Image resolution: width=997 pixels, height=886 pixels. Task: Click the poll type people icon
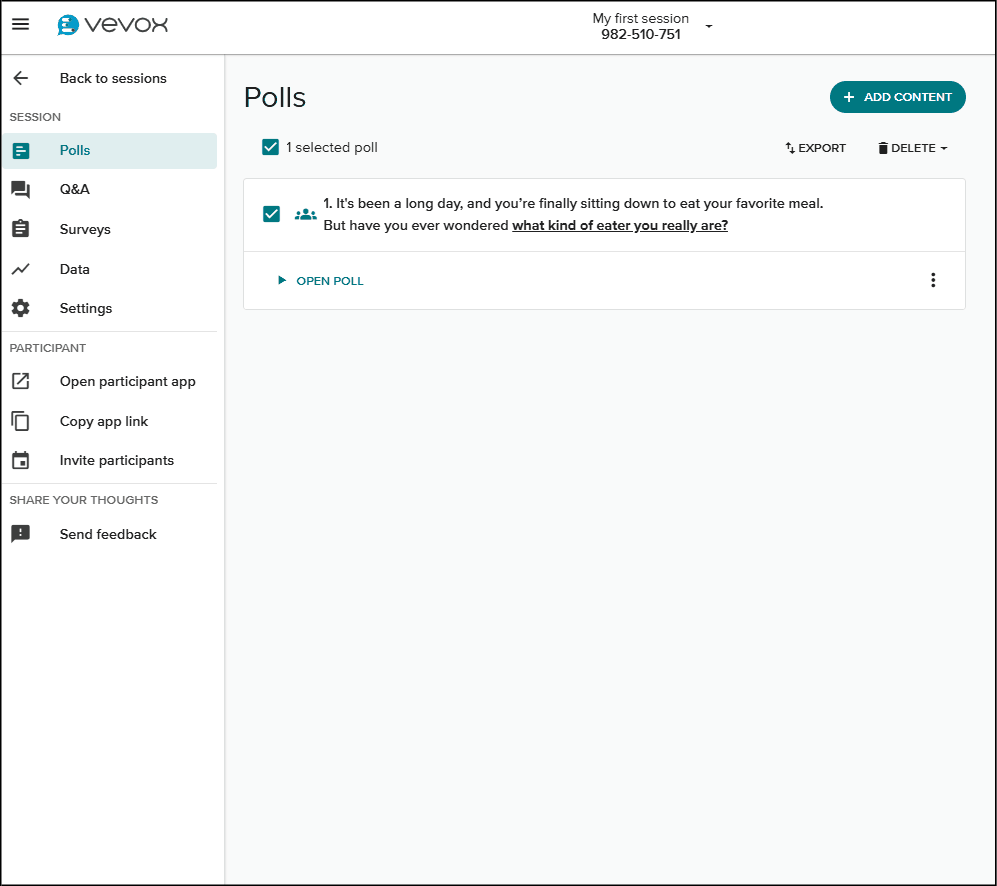point(306,214)
